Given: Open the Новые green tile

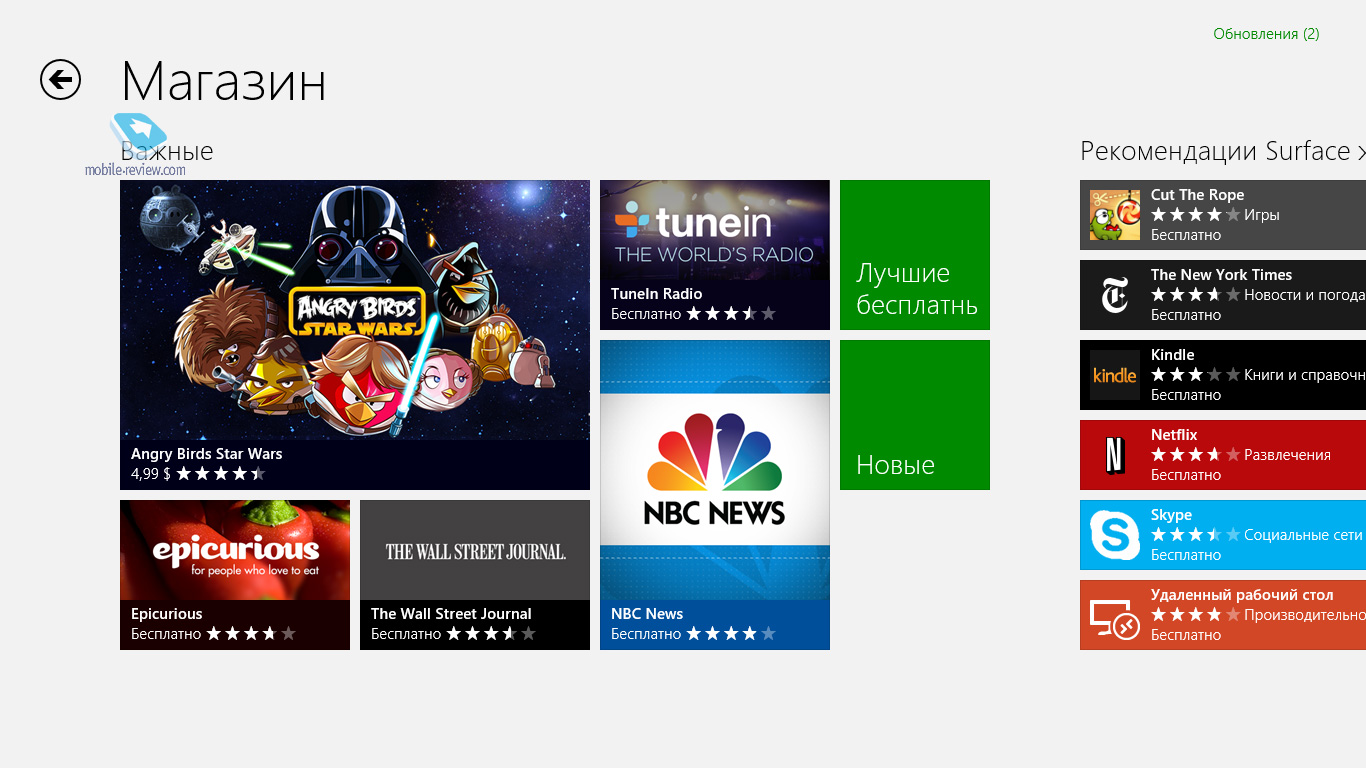Looking at the screenshot, I should tap(915, 415).
